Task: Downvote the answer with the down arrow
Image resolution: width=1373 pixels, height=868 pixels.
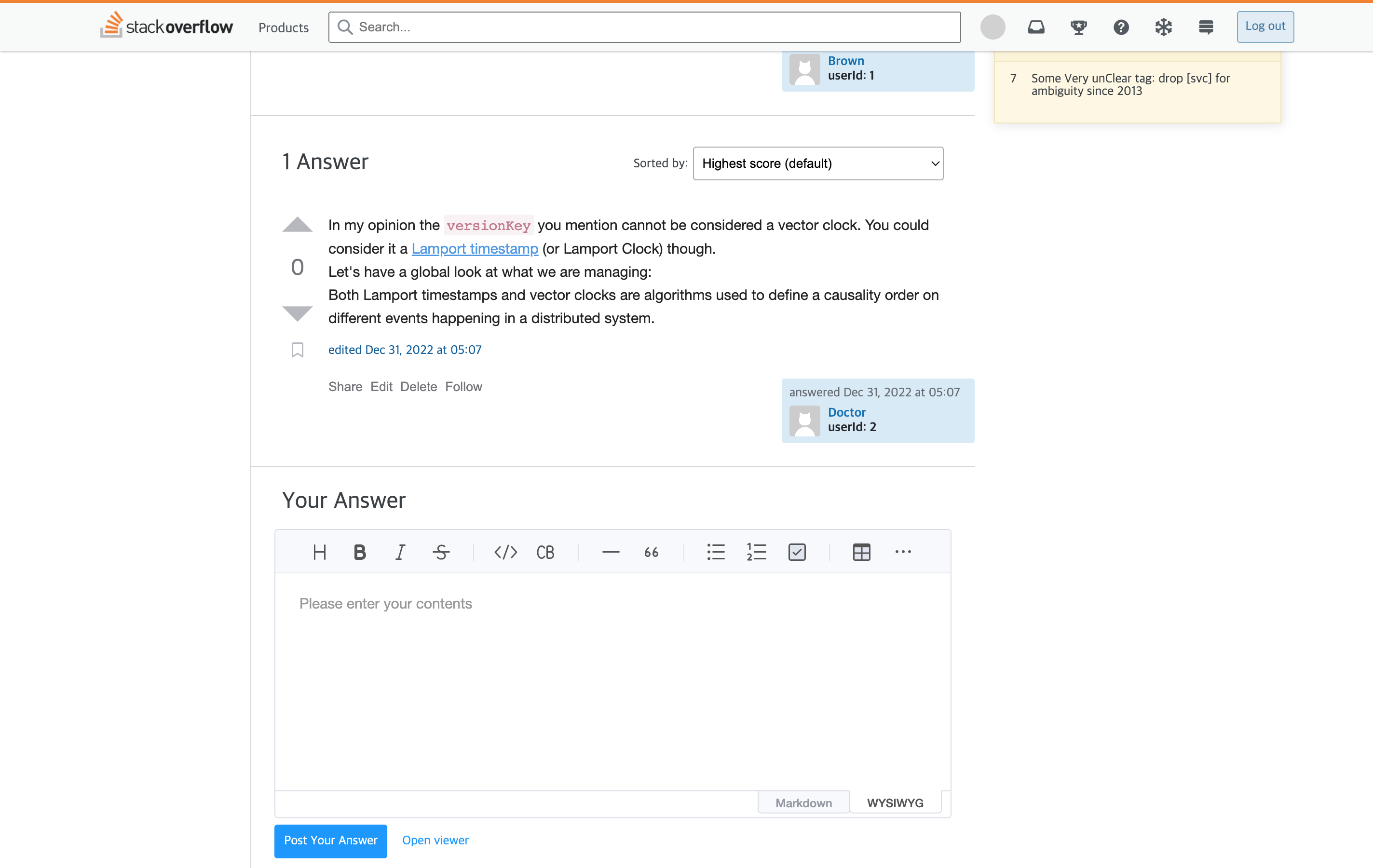Action: (x=297, y=312)
